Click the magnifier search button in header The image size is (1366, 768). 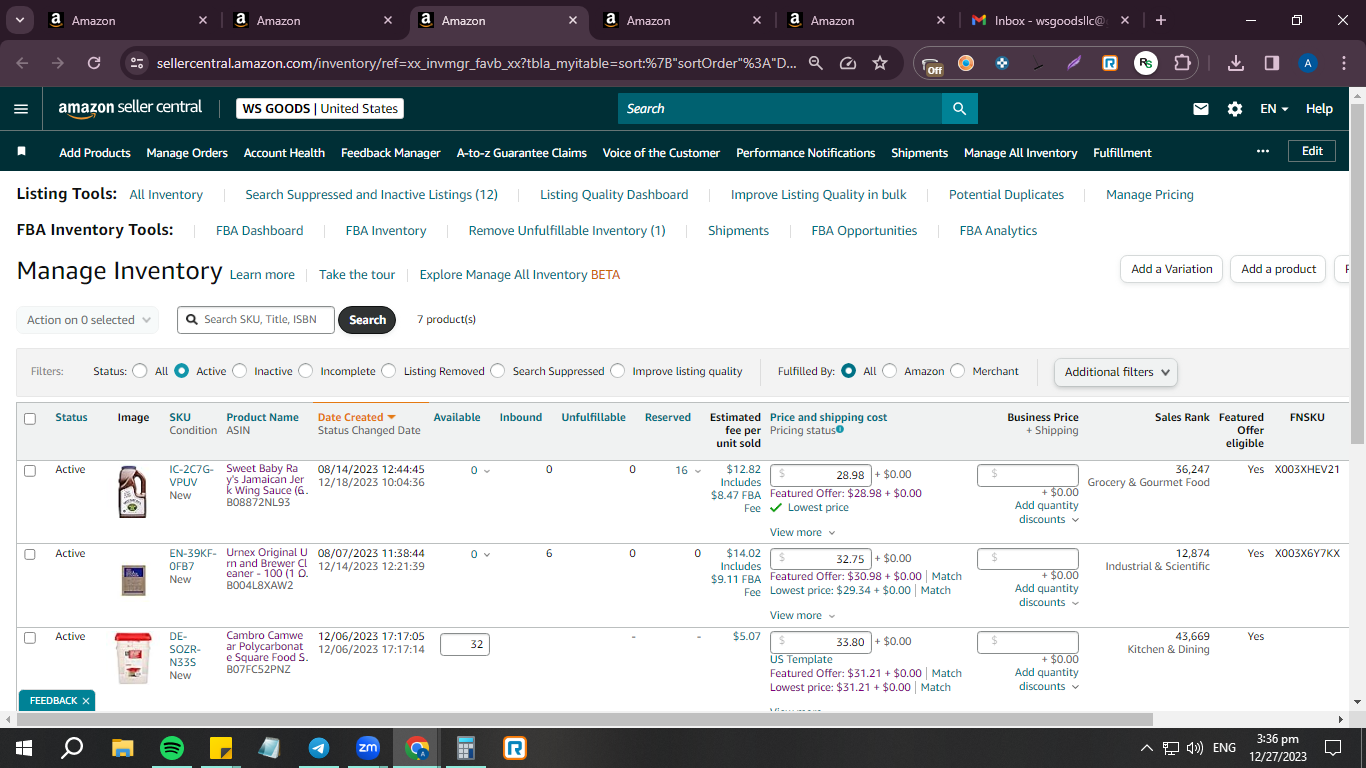[960, 109]
